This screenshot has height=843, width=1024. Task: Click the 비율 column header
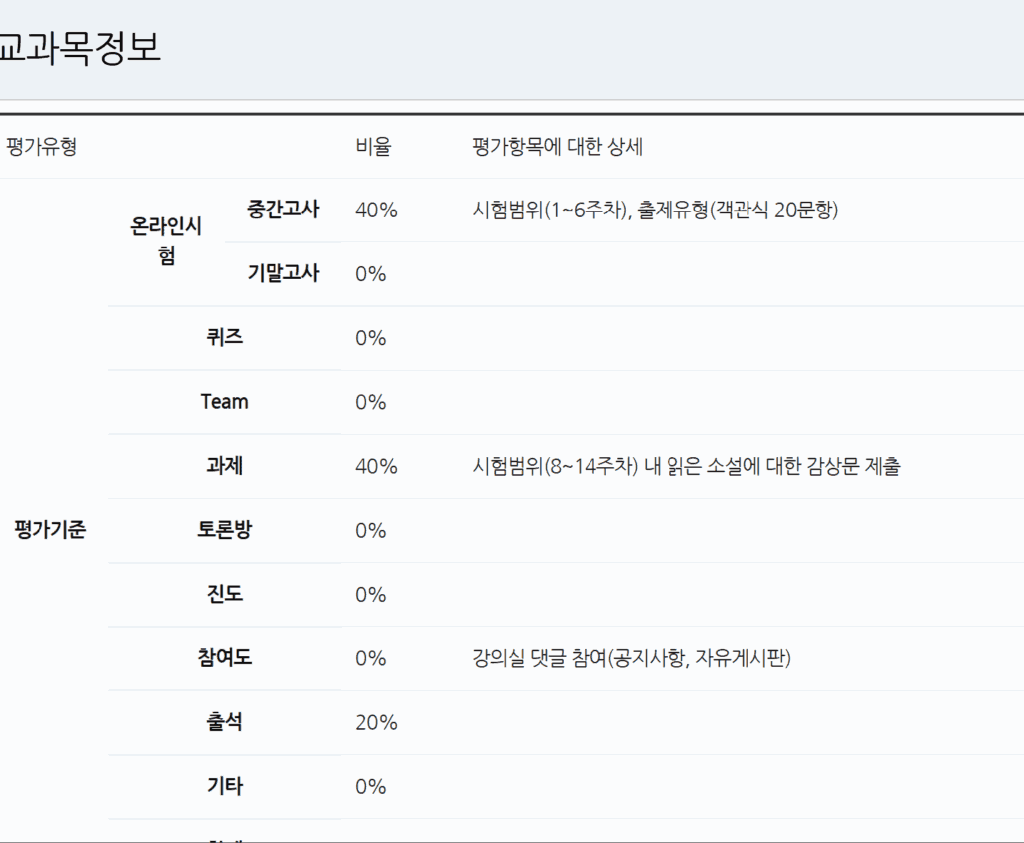pos(373,147)
